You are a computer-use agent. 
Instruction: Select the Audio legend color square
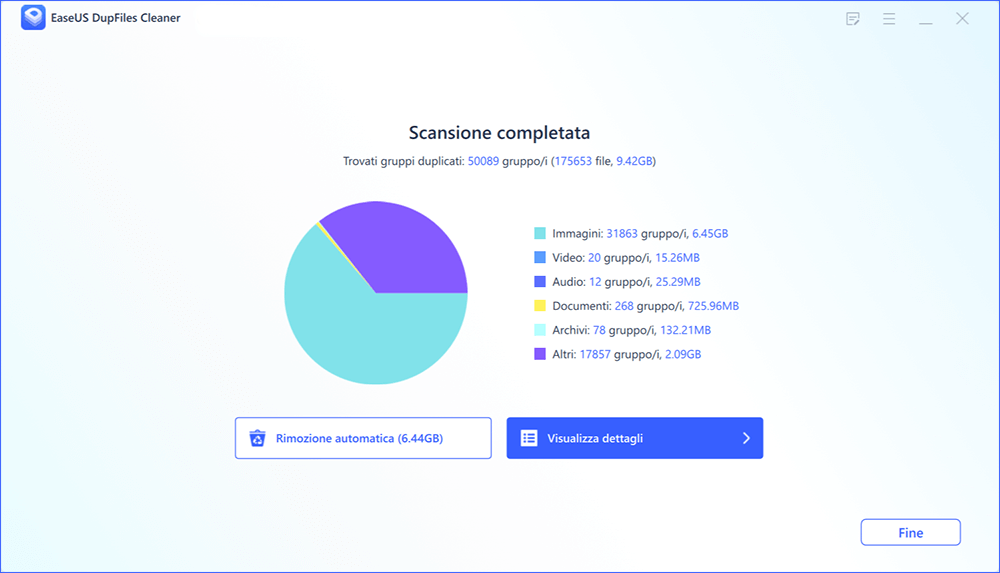pos(540,282)
